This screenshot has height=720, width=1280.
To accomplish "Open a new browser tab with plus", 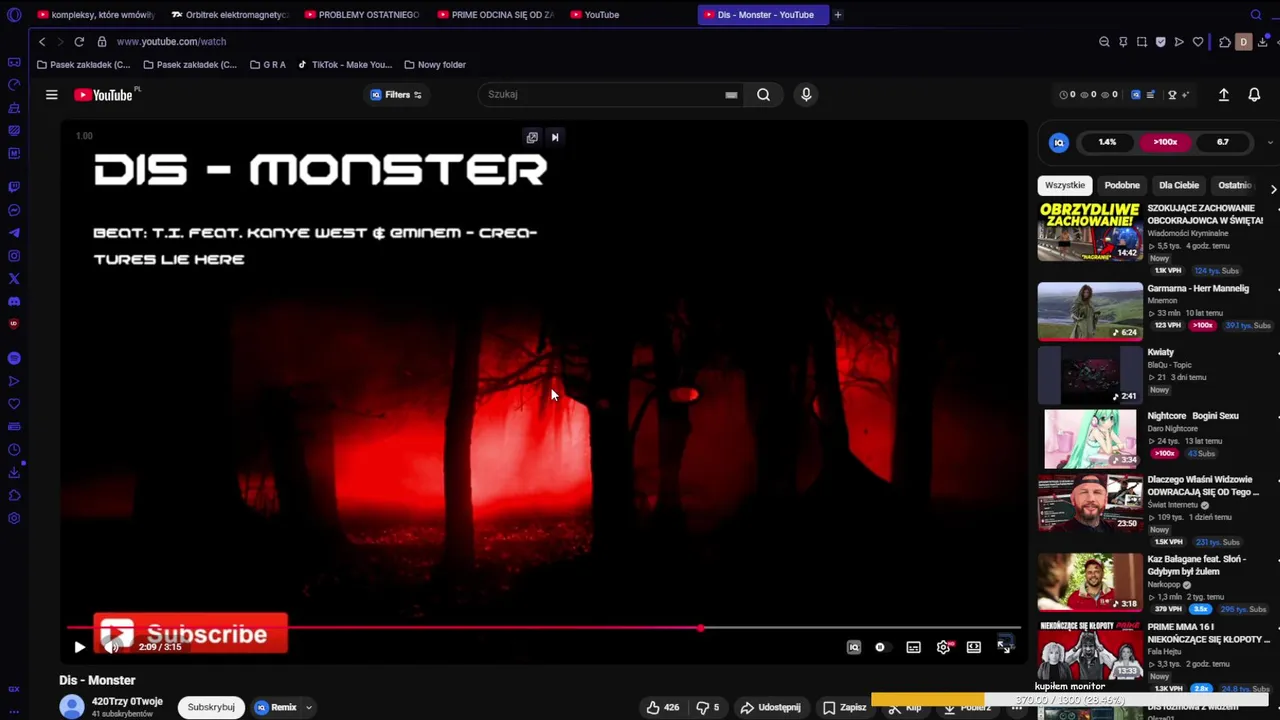I will pyautogui.click(x=838, y=15).
